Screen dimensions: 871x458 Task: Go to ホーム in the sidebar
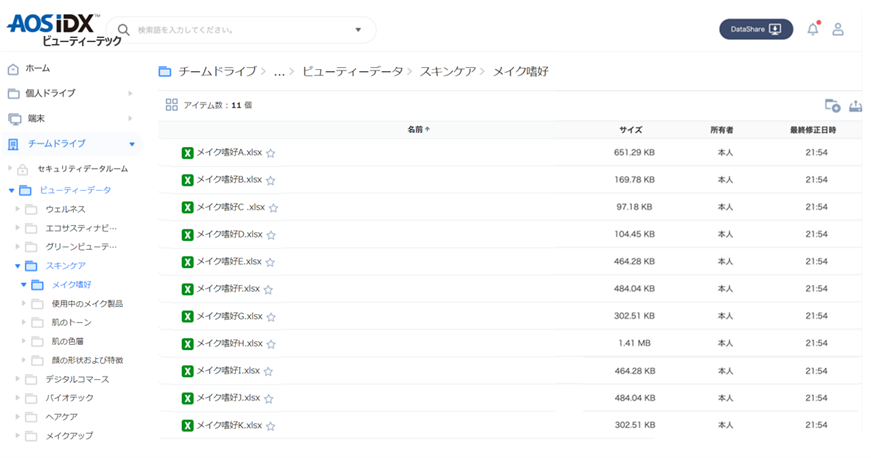(x=38, y=69)
